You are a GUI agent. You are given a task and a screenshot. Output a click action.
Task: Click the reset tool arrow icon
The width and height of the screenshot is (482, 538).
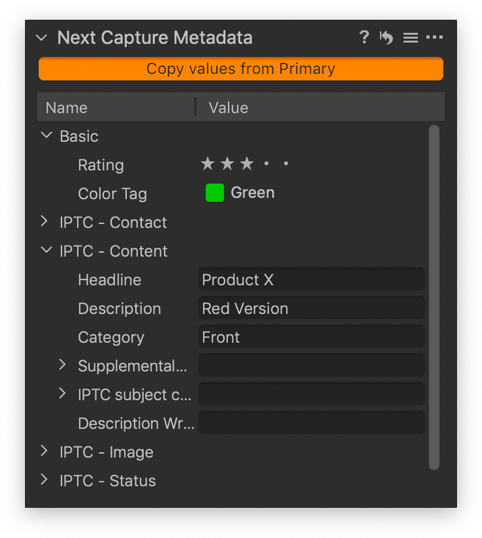pyautogui.click(x=386, y=37)
